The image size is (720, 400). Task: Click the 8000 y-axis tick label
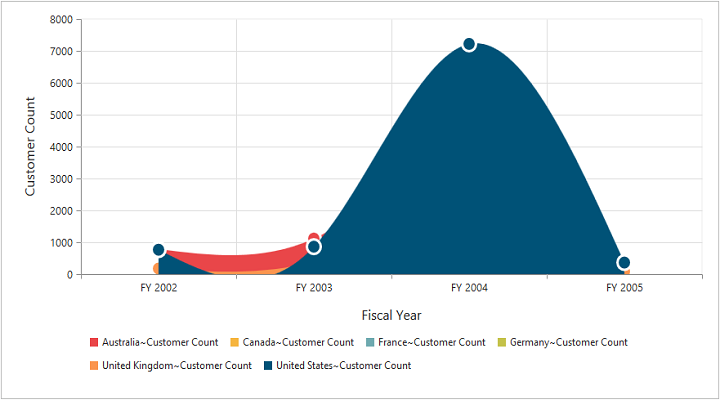(x=60, y=20)
